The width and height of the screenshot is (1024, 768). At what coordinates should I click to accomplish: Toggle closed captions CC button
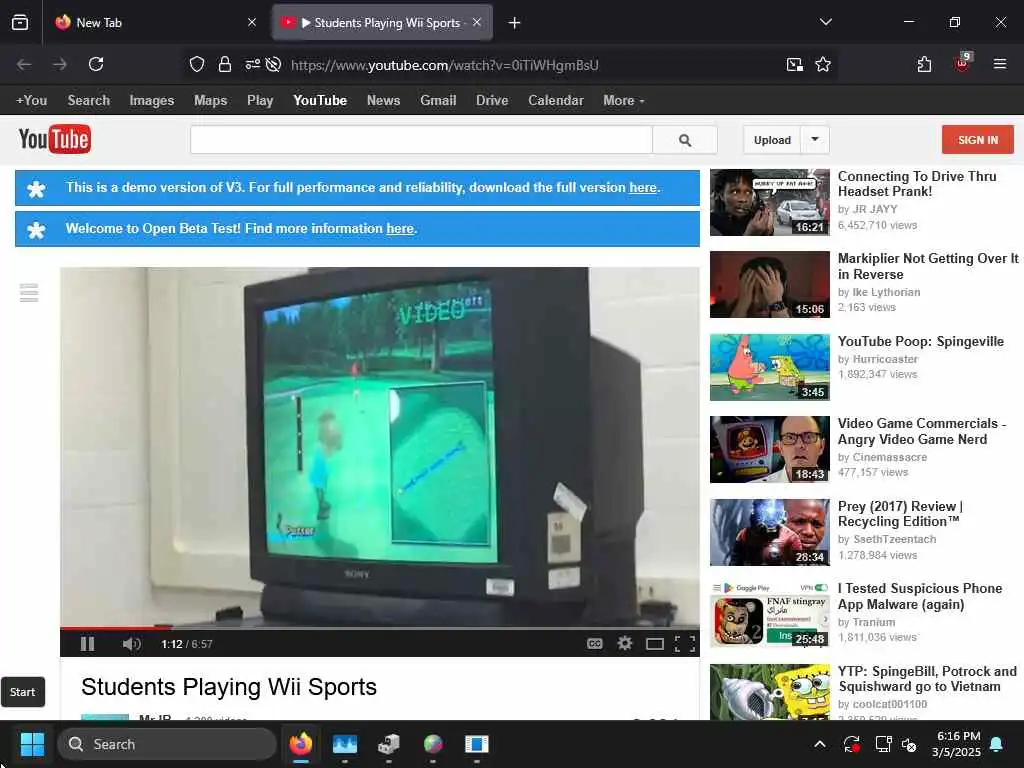point(594,644)
